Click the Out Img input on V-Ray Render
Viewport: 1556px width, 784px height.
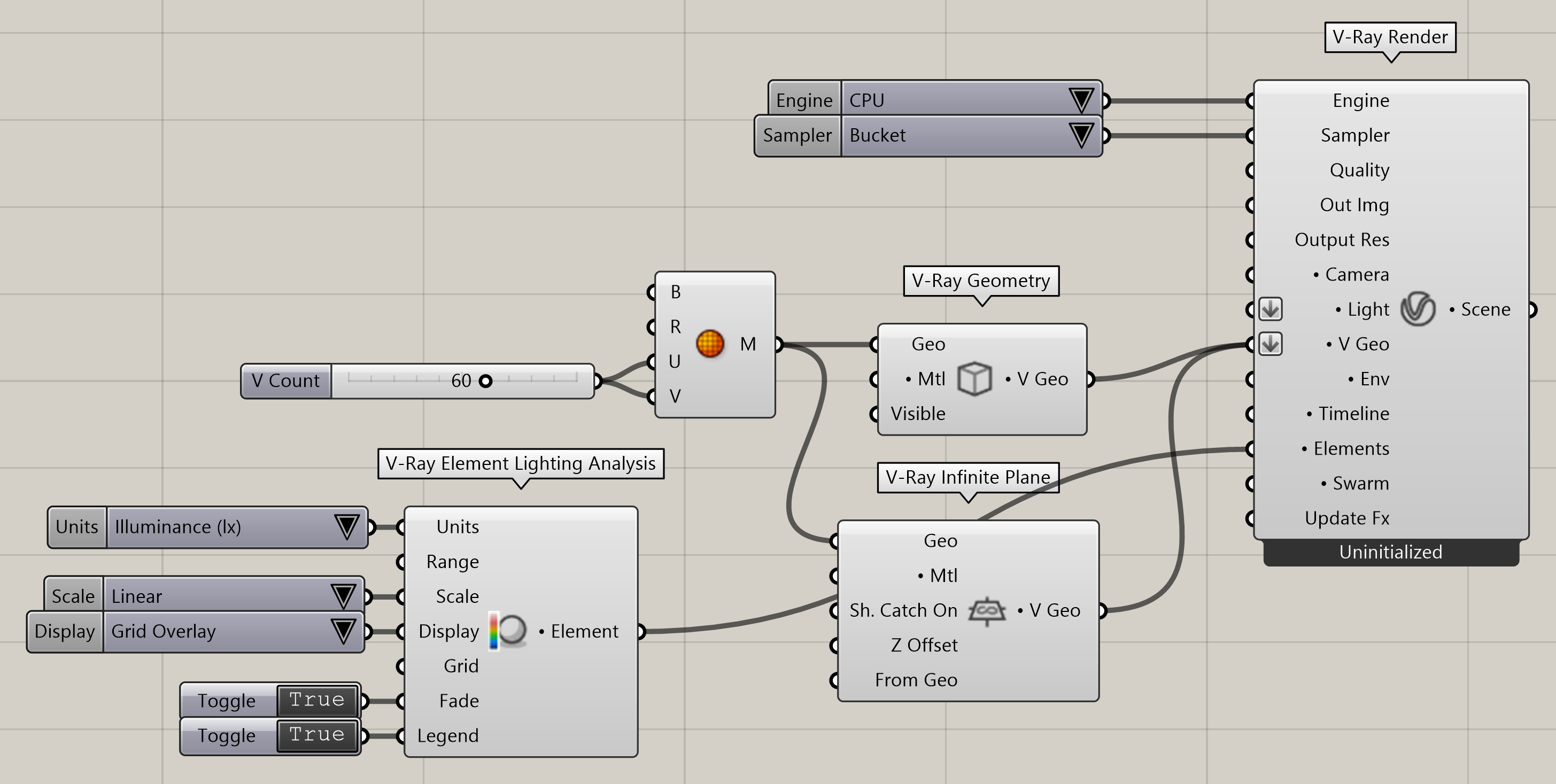click(x=1354, y=205)
